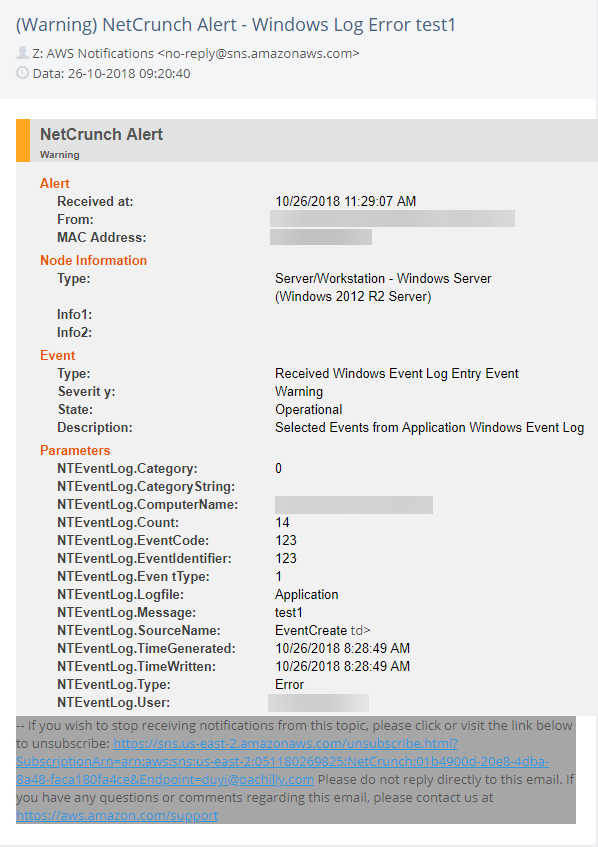Image resolution: width=598 pixels, height=847 pixels.
Task: Click the orange Alert section header
Action: tap(55, 183)
